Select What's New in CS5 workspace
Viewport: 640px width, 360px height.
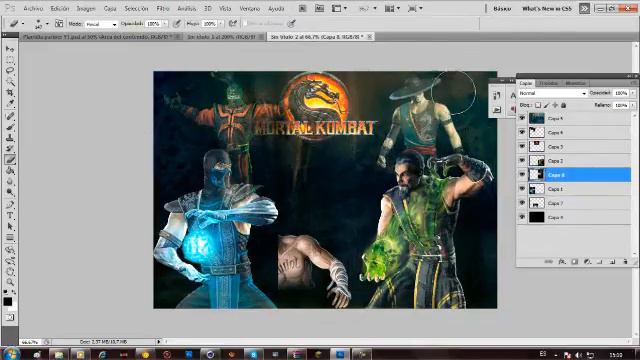(547, 8)
